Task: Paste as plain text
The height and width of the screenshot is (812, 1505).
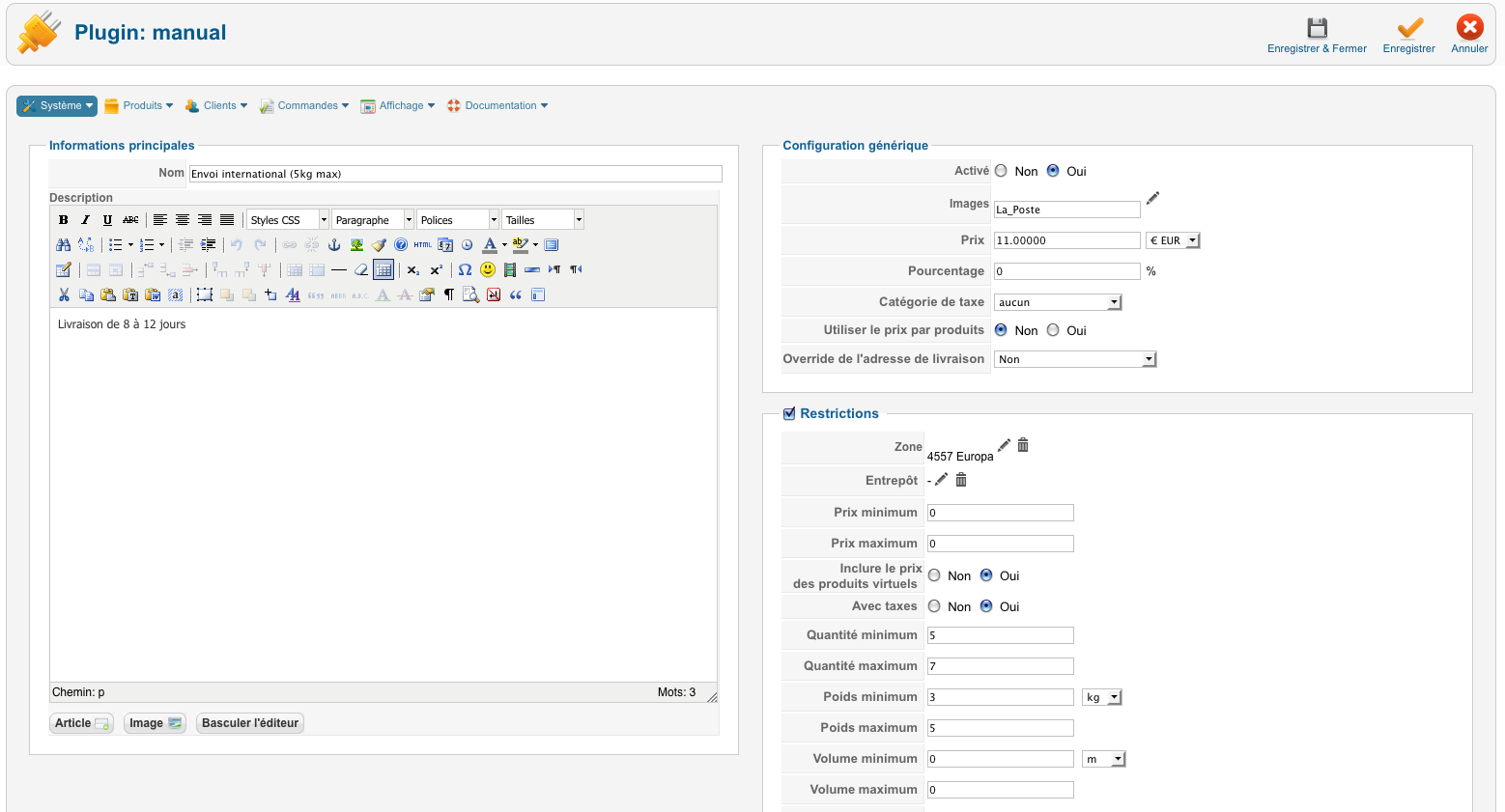Action: [x=130, y=295]
